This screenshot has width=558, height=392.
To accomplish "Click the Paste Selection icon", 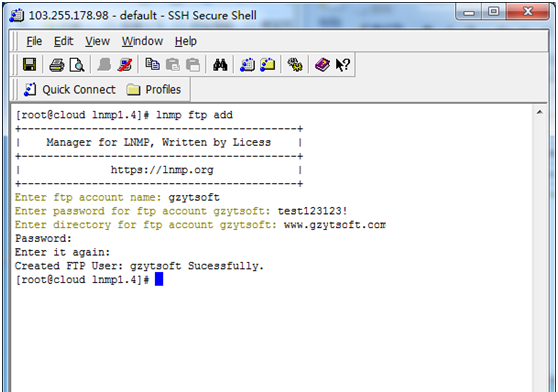I will [193, 65].
